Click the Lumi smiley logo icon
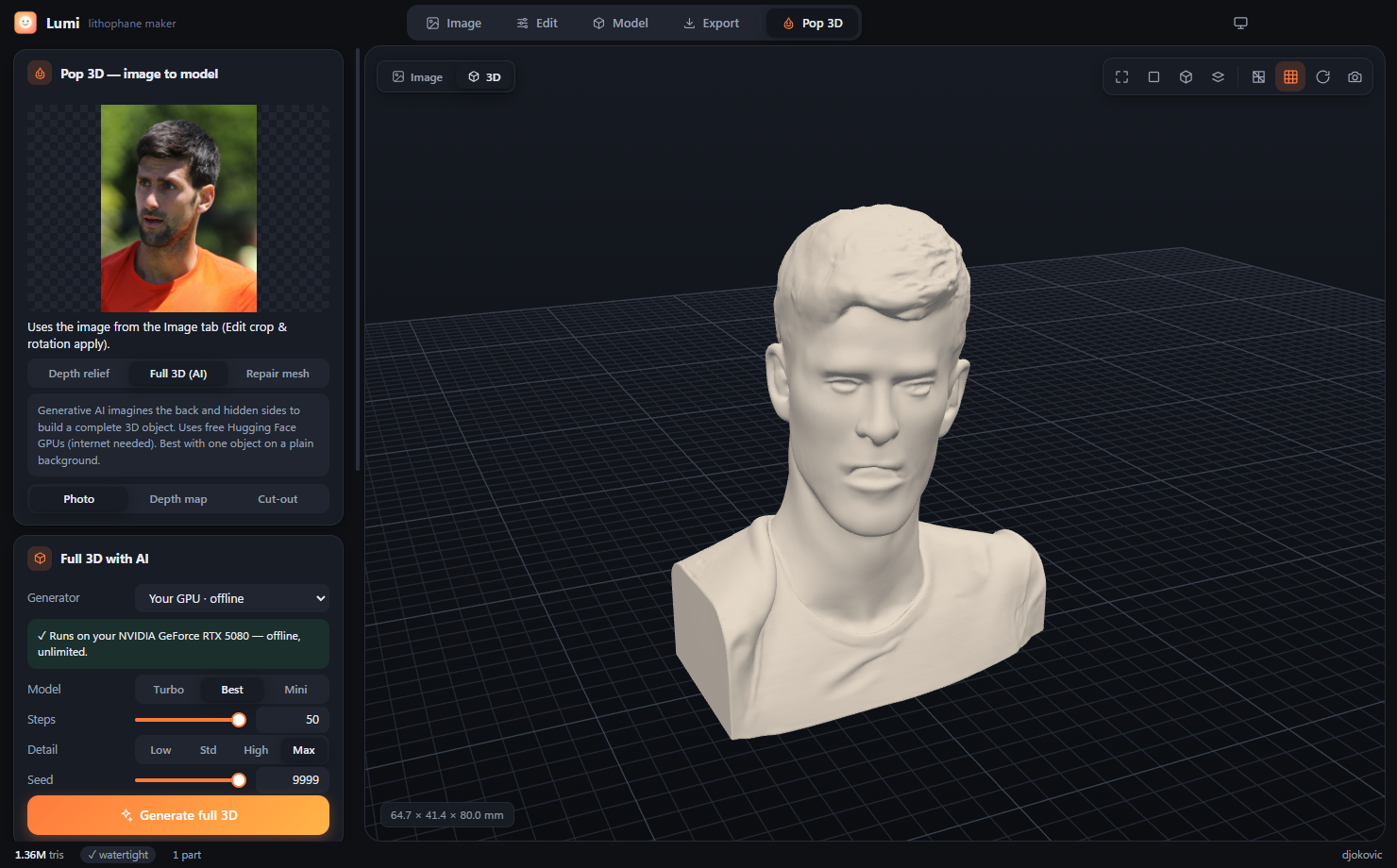Screen dimensions: 1397x868 click(x=25, y=23)
